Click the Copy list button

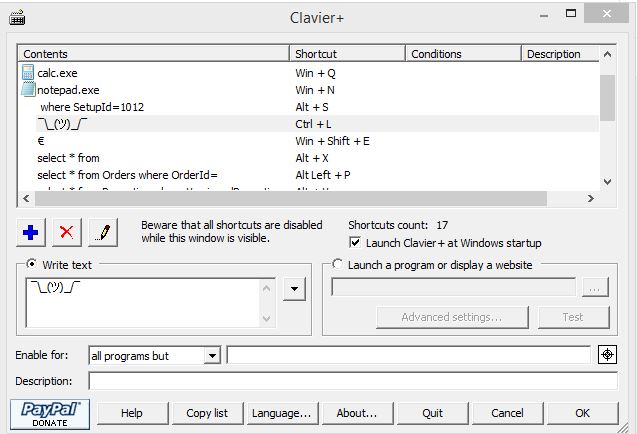point(207,413)
